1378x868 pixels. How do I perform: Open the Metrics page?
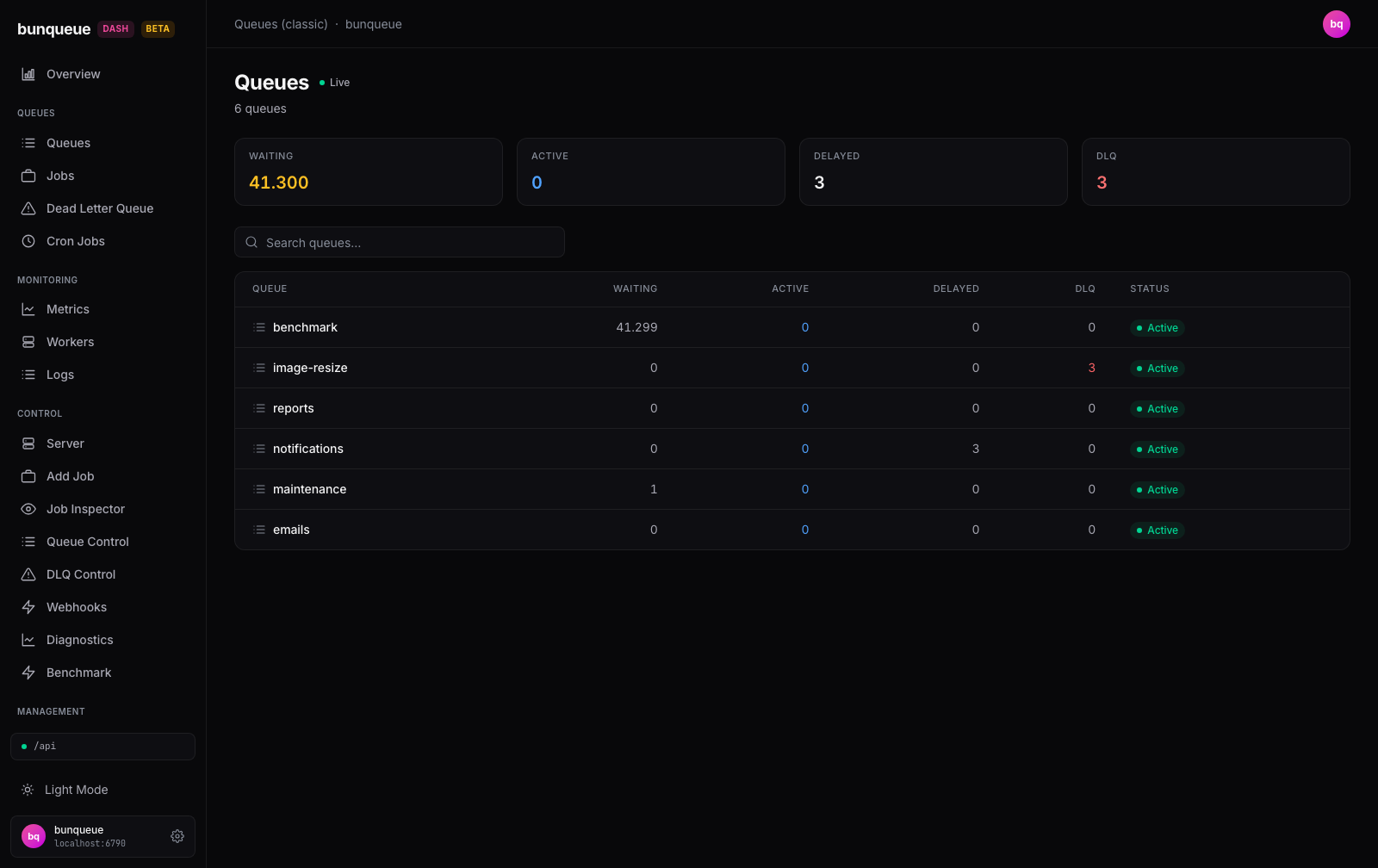(x=102, y=309)
